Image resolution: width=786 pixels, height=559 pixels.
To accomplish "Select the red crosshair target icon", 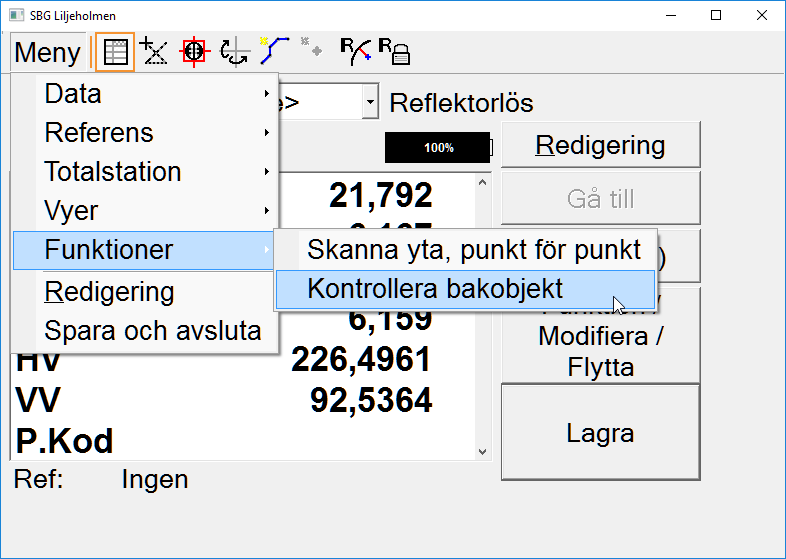I will click(x=194, y=52).
